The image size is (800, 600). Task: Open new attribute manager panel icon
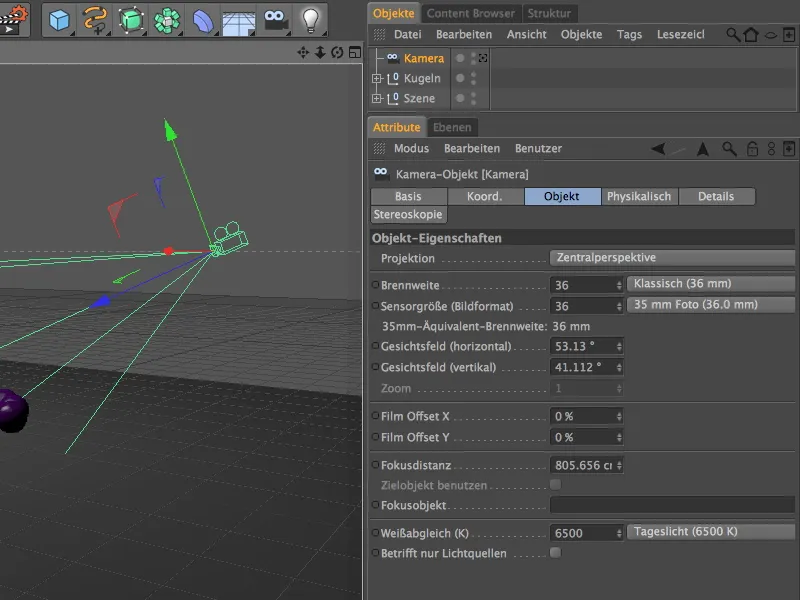point(789,149)
